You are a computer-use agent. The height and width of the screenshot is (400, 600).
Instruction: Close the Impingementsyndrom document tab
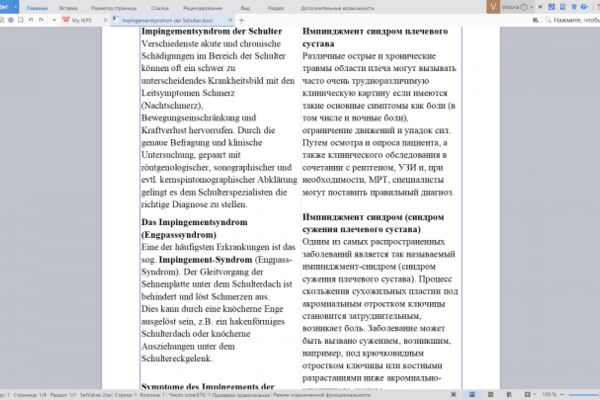(x=230, y=20)
